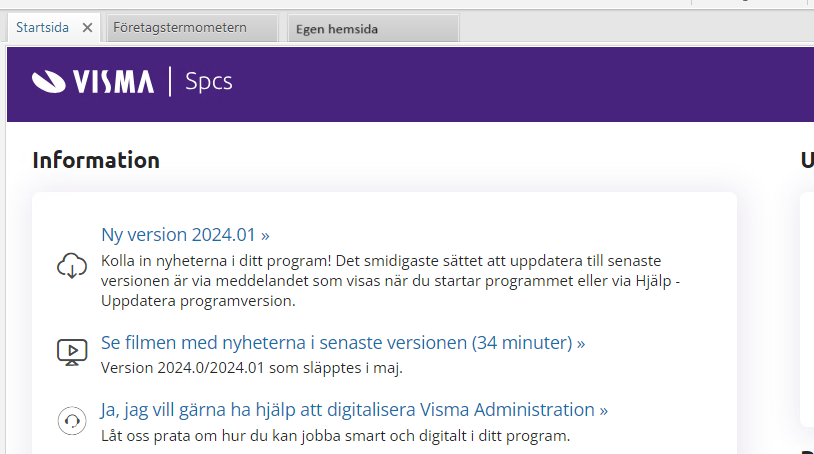This screenshot has height=454, width=814.
Task: Click the Visma logo in the header
Action: click(x=92, y=81)
